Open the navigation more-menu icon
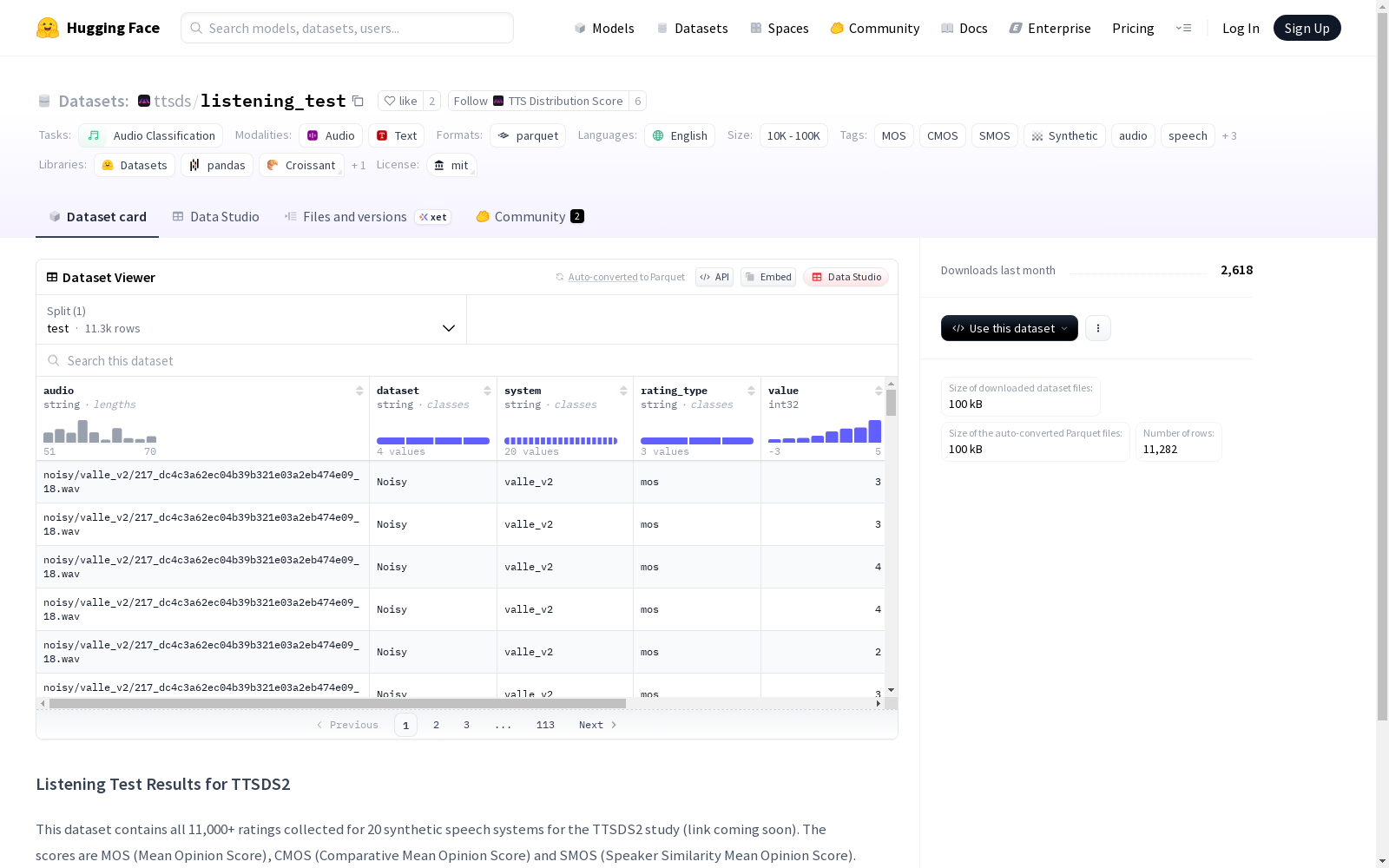This screenshot has width=1389, height=868. pos(1183,28)
